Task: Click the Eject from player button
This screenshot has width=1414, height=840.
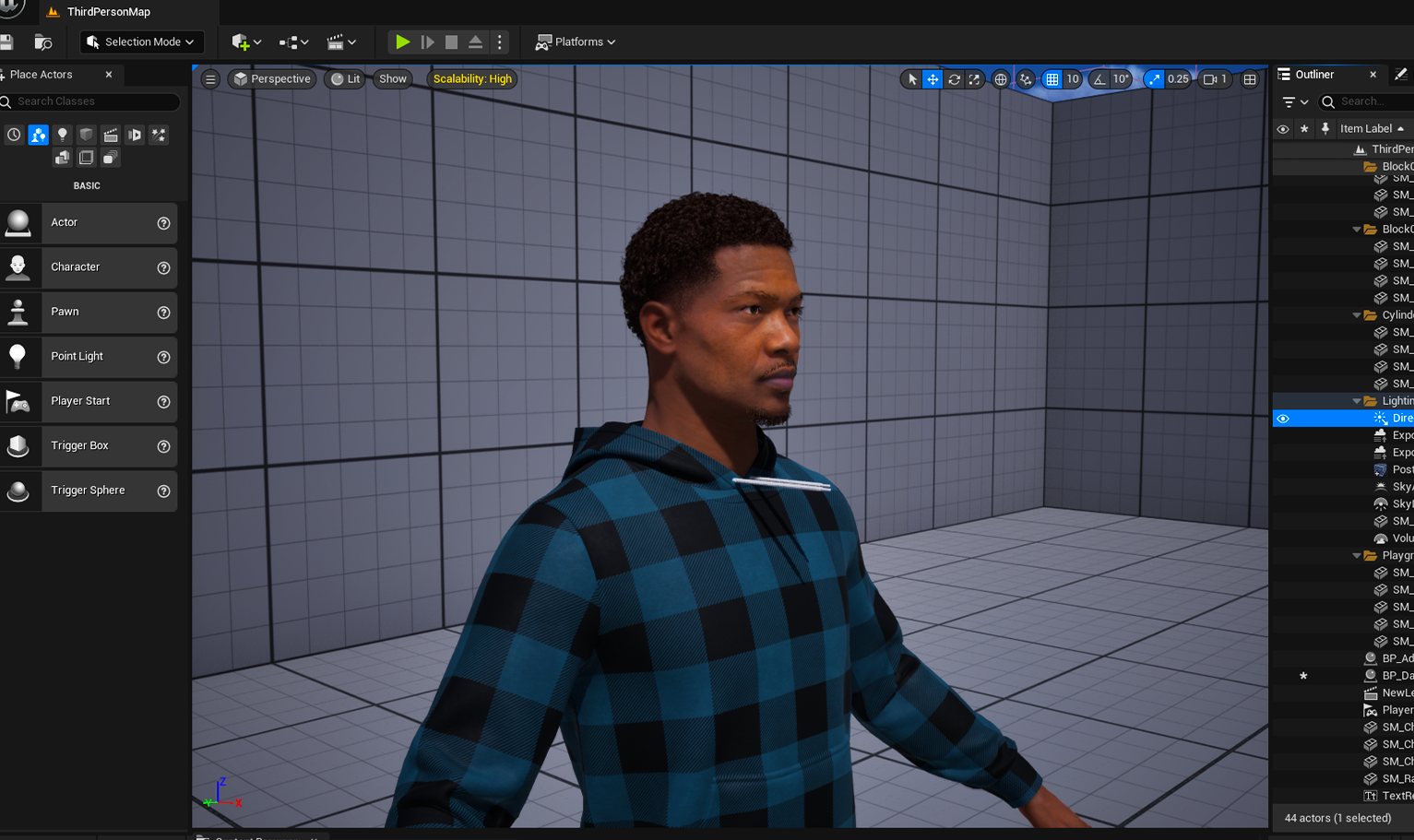Action: click(x=475, y=41)
